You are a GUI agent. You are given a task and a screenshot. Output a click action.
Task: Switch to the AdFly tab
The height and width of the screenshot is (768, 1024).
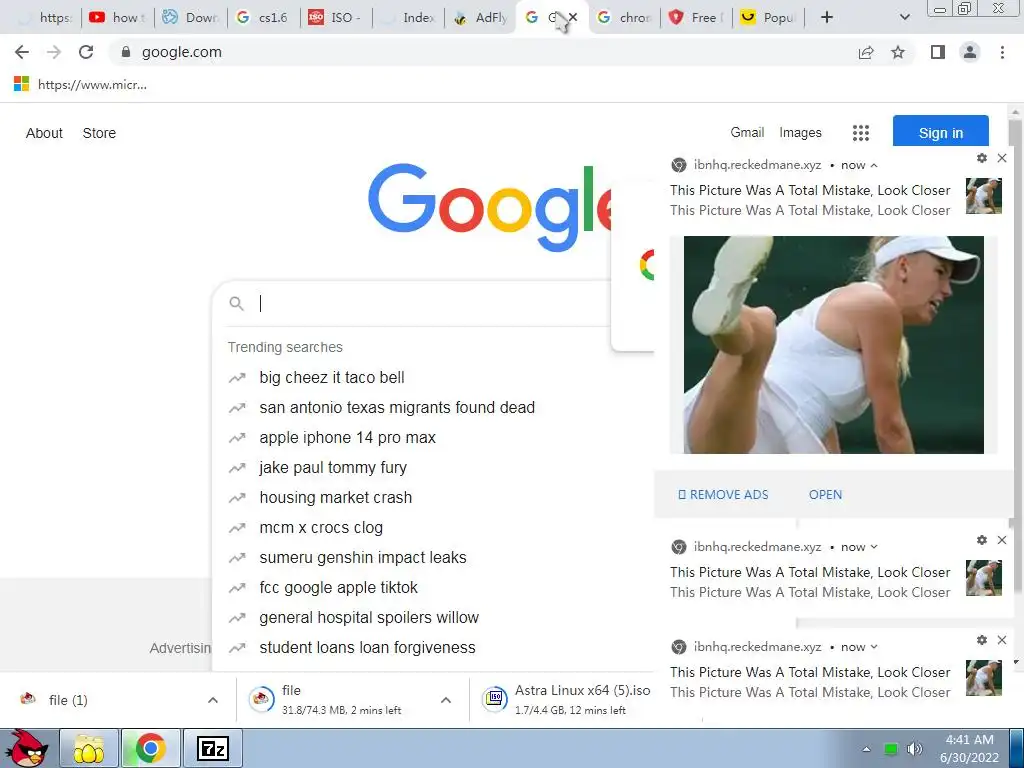click(x=481, y=18)
